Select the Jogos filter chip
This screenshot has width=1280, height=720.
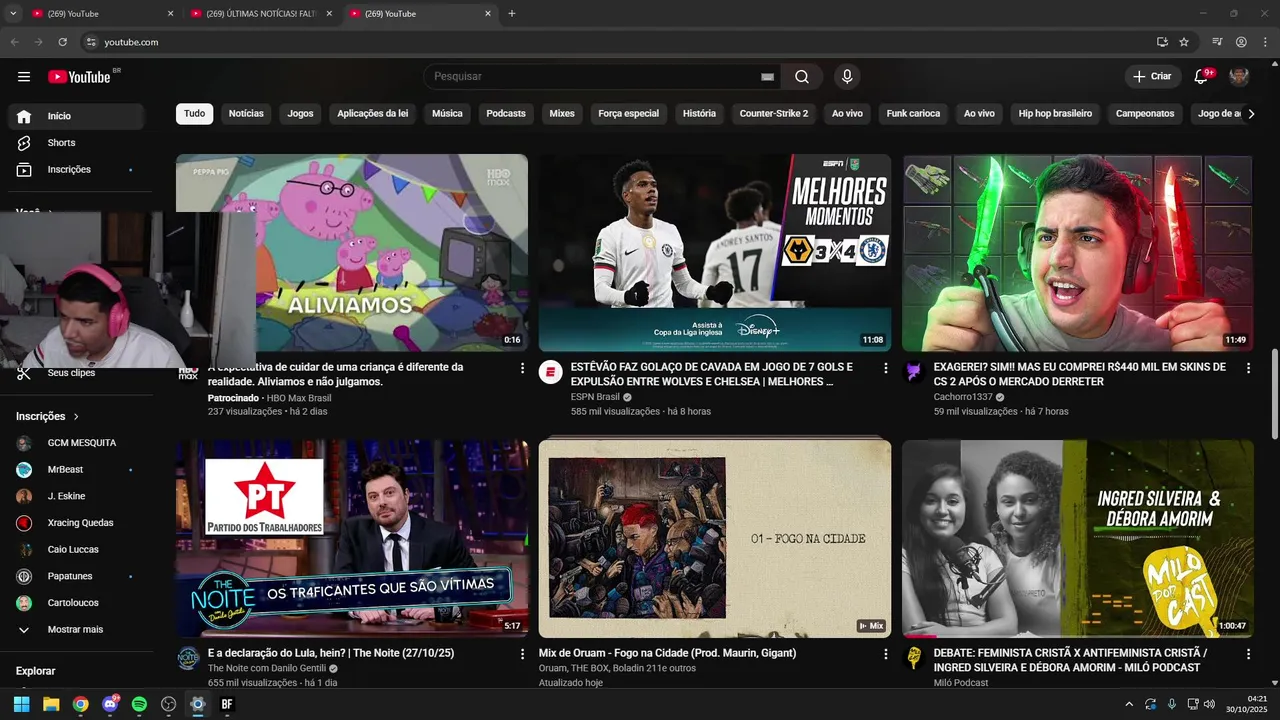click(x=301, y=114)
